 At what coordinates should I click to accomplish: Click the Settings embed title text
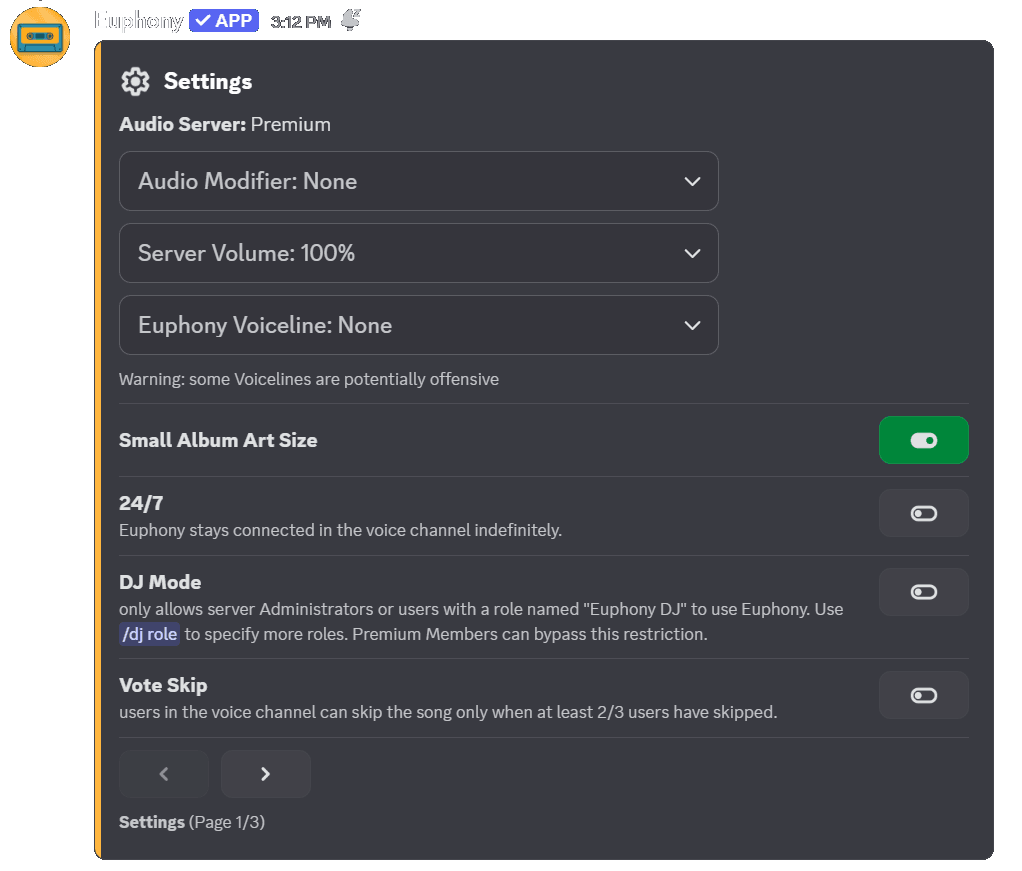208,81
